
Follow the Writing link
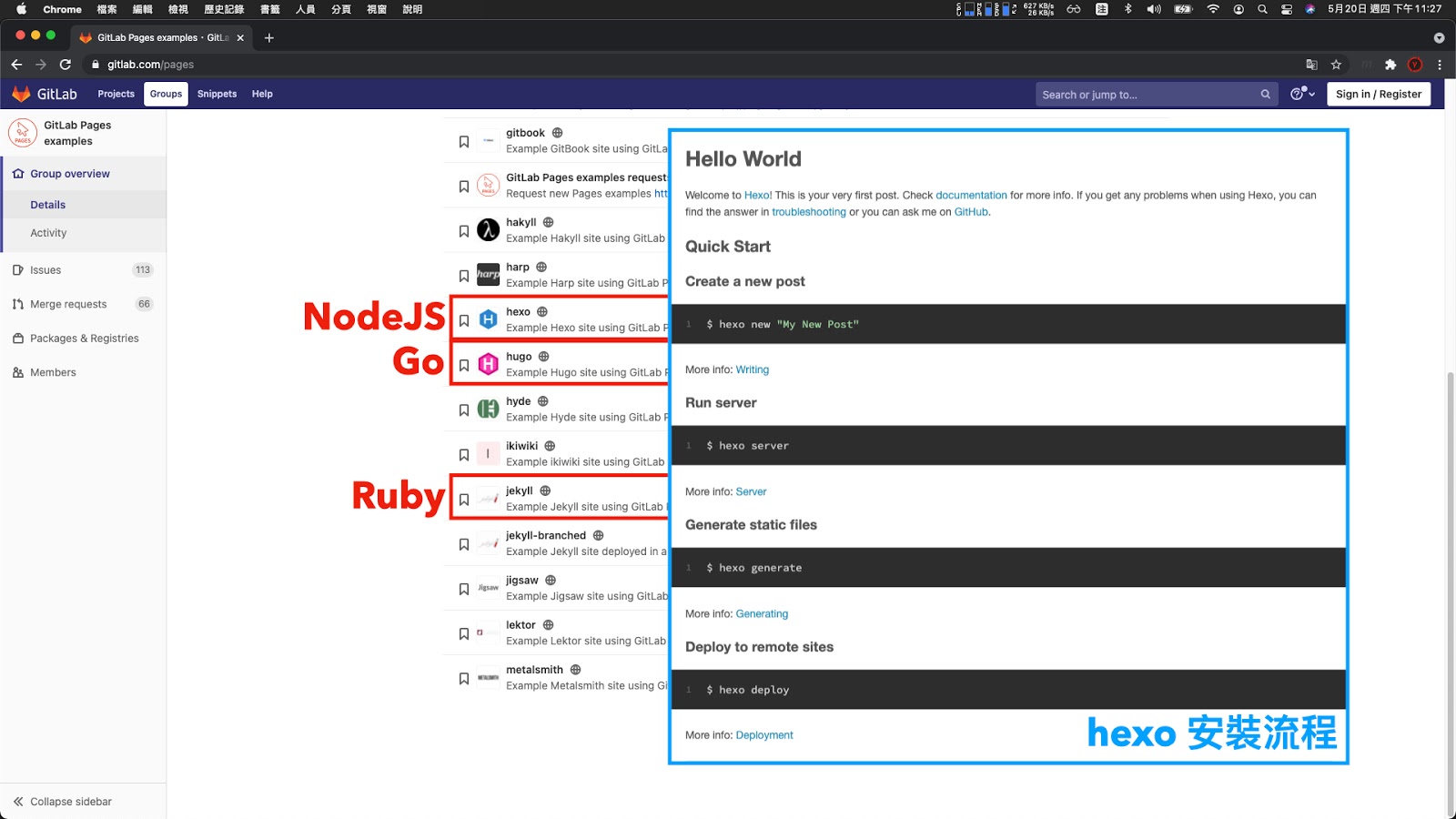coord(753,369)
